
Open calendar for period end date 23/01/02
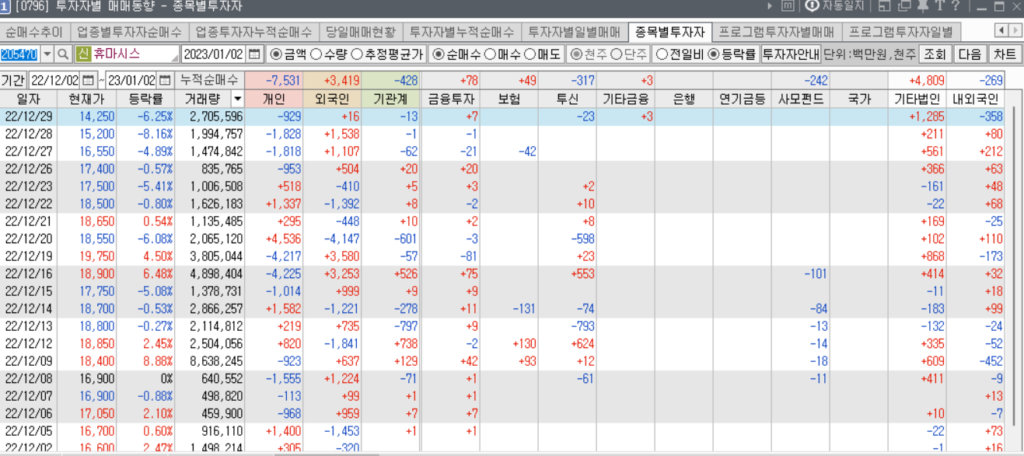(x=165, y=79)
